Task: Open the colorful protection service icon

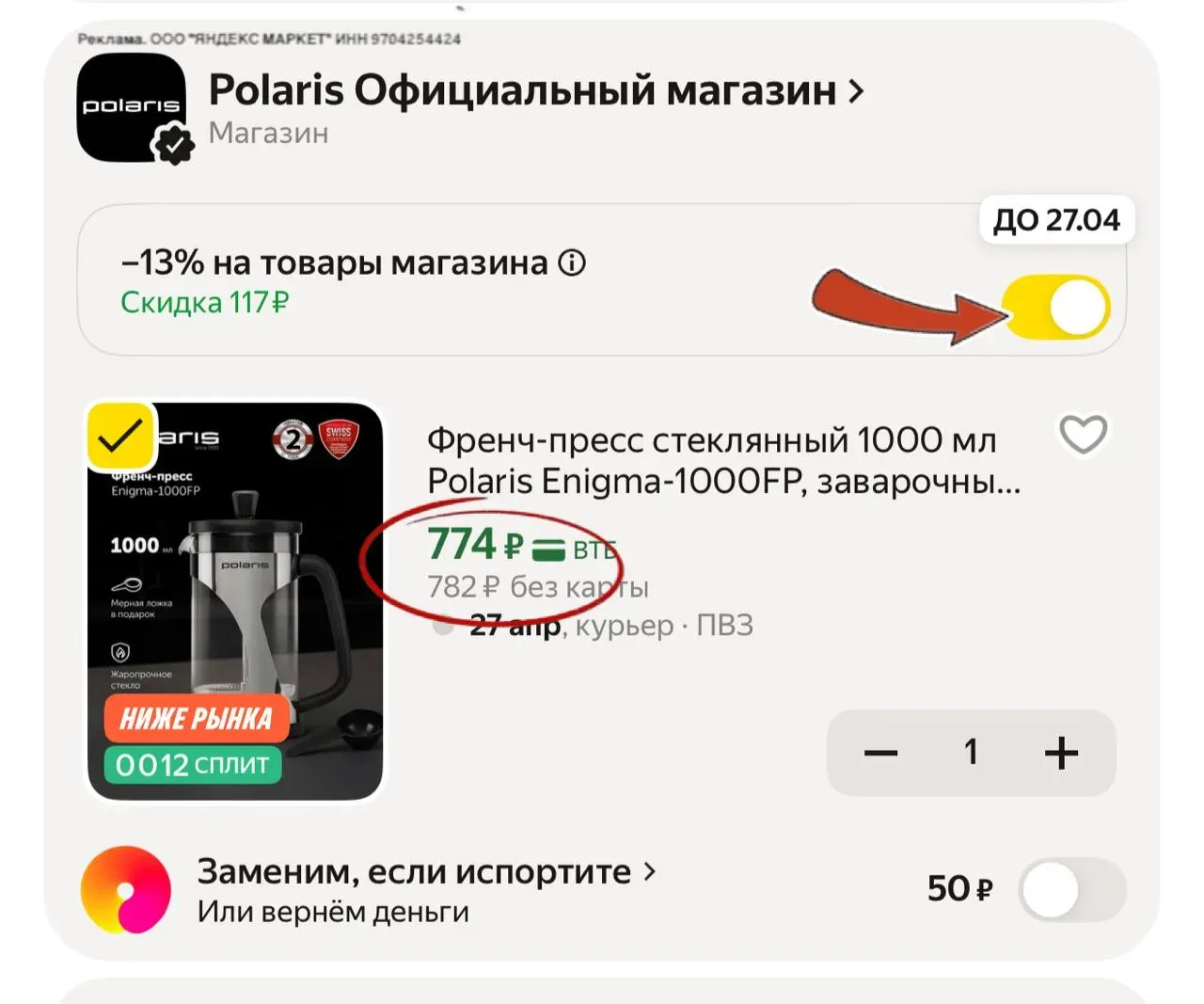Action: pyautogui.click(x=126, y=889)
